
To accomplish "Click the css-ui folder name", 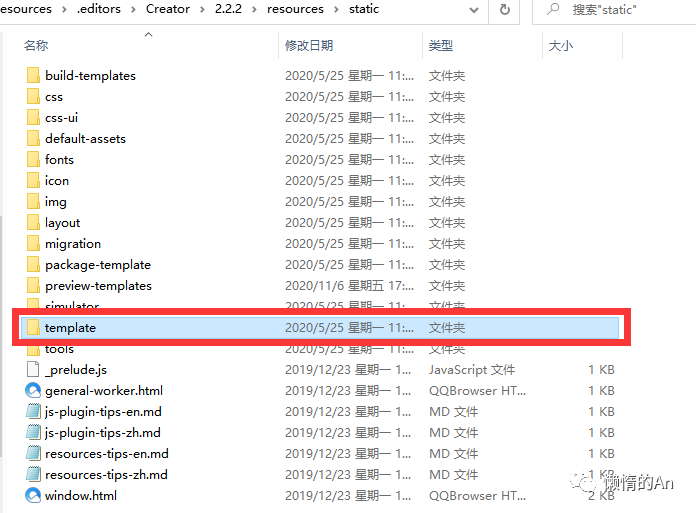I will [61, 118].
